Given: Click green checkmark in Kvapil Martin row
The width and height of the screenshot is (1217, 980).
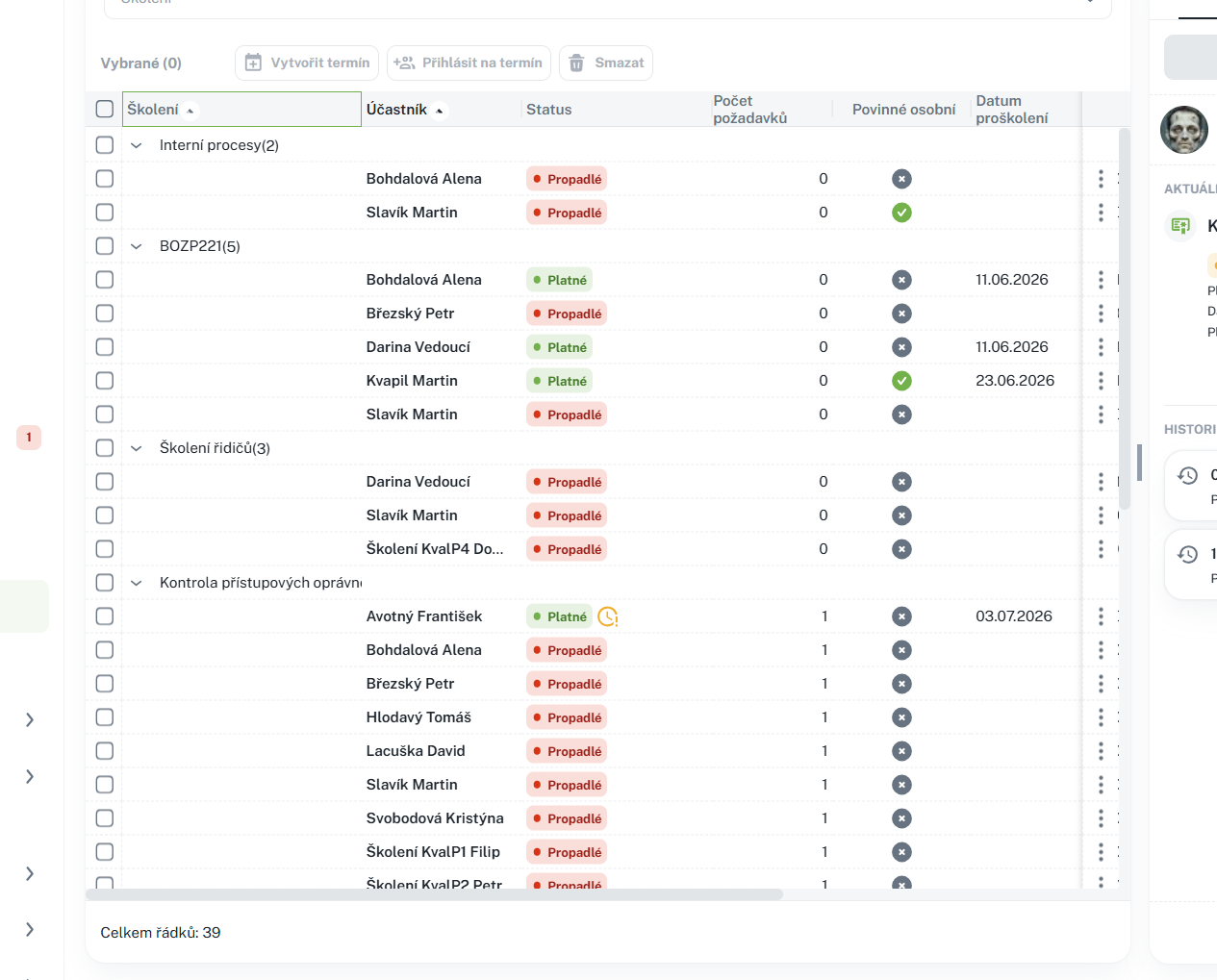Looking at the screenshot, I should 901,381.
